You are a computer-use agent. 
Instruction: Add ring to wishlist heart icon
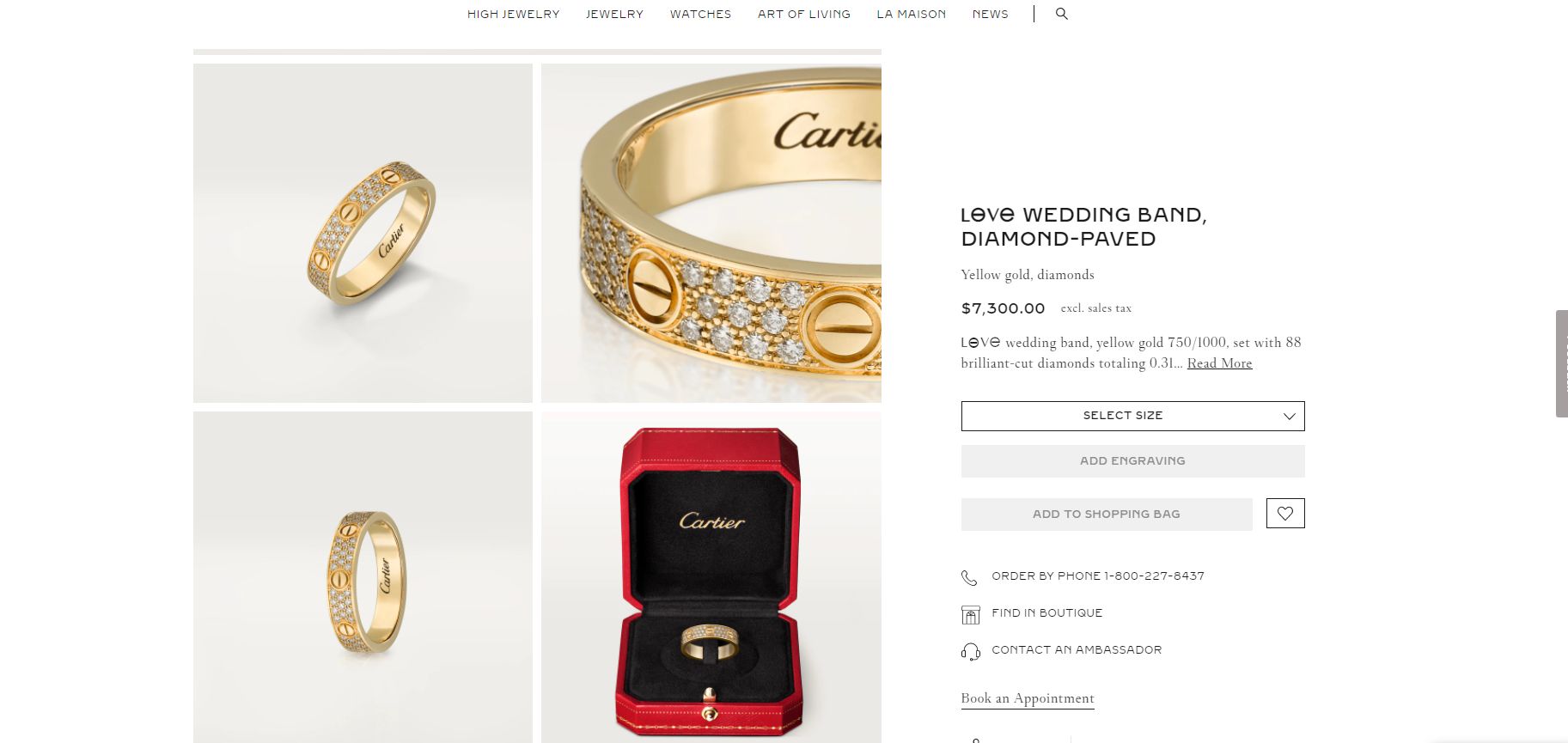[x=1285, y=514]
